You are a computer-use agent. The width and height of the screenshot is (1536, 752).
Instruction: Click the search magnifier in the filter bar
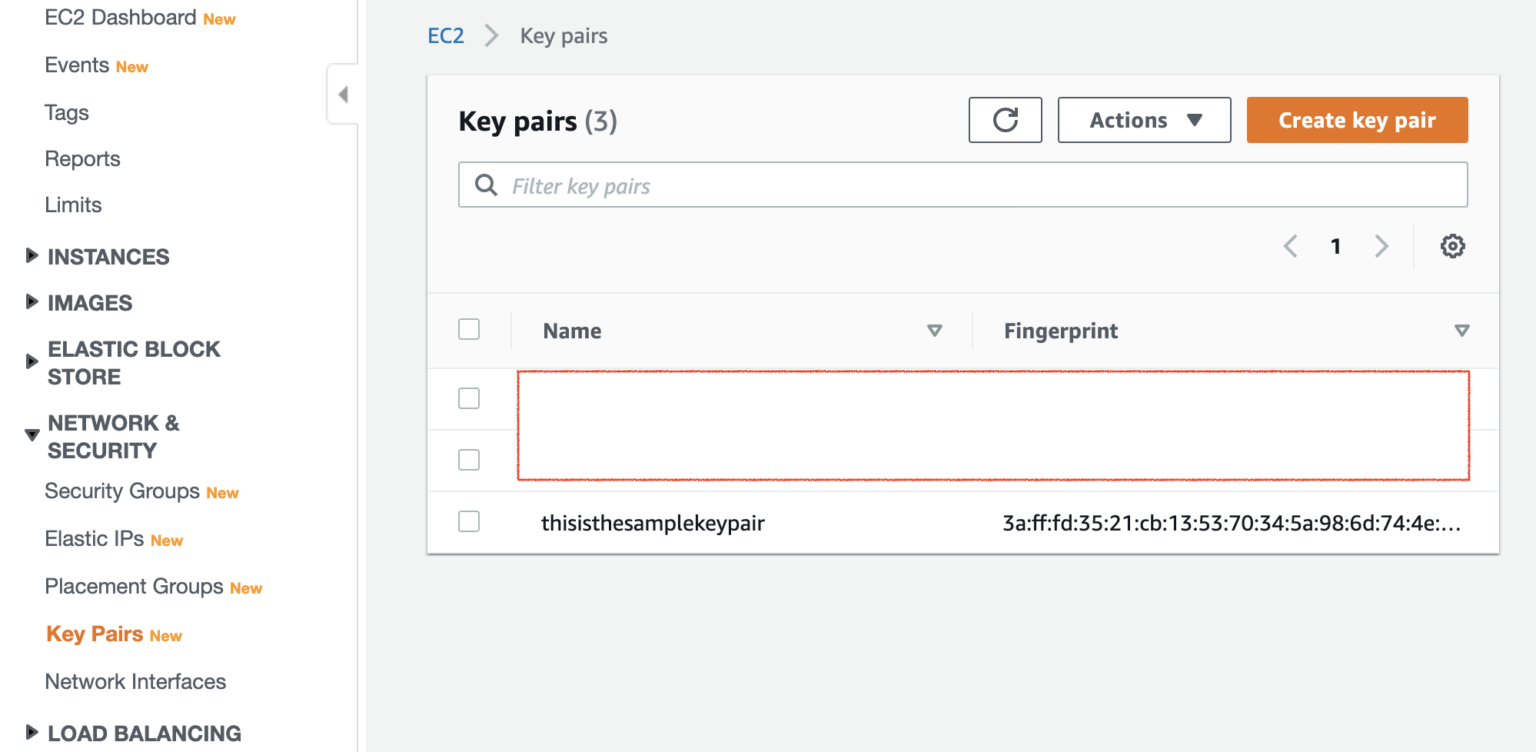pos(486,184)
